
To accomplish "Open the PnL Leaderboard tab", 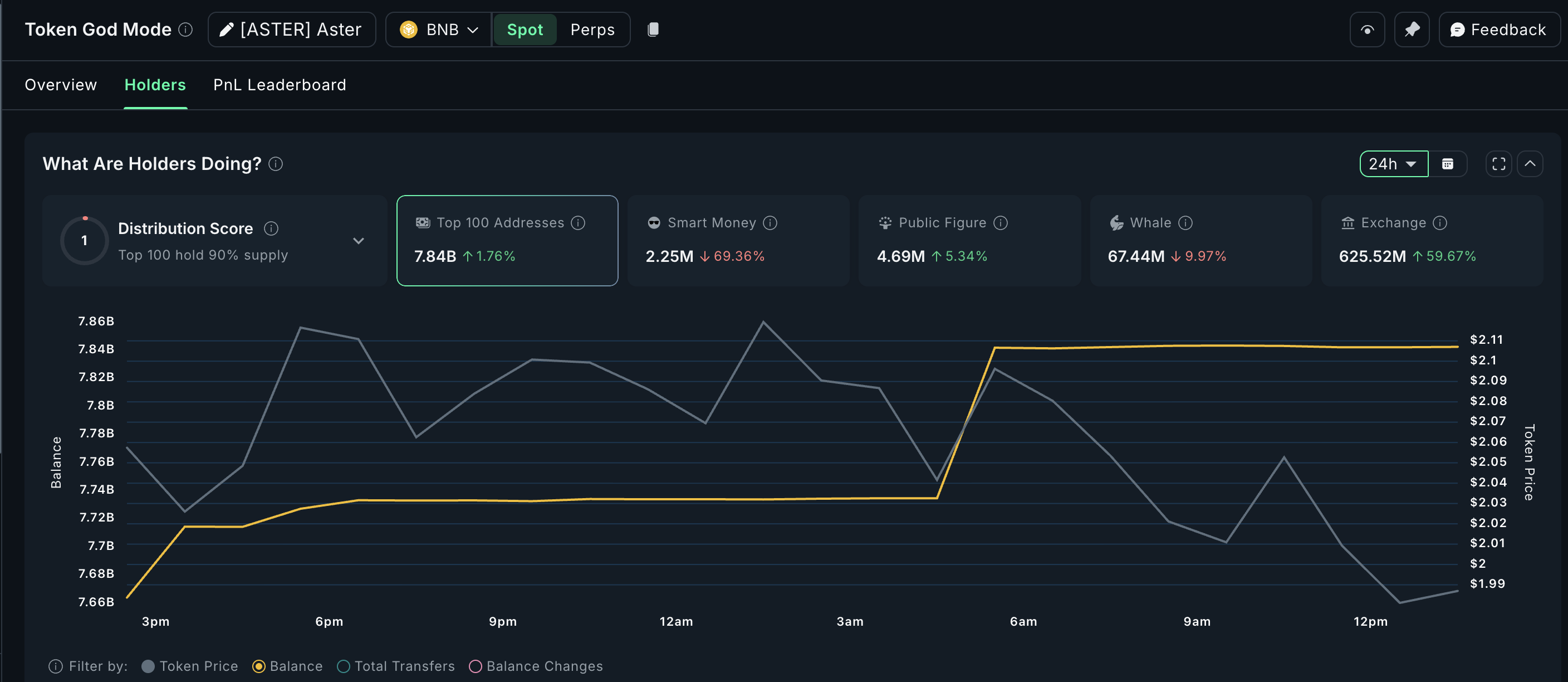I will tap(280, 85).
